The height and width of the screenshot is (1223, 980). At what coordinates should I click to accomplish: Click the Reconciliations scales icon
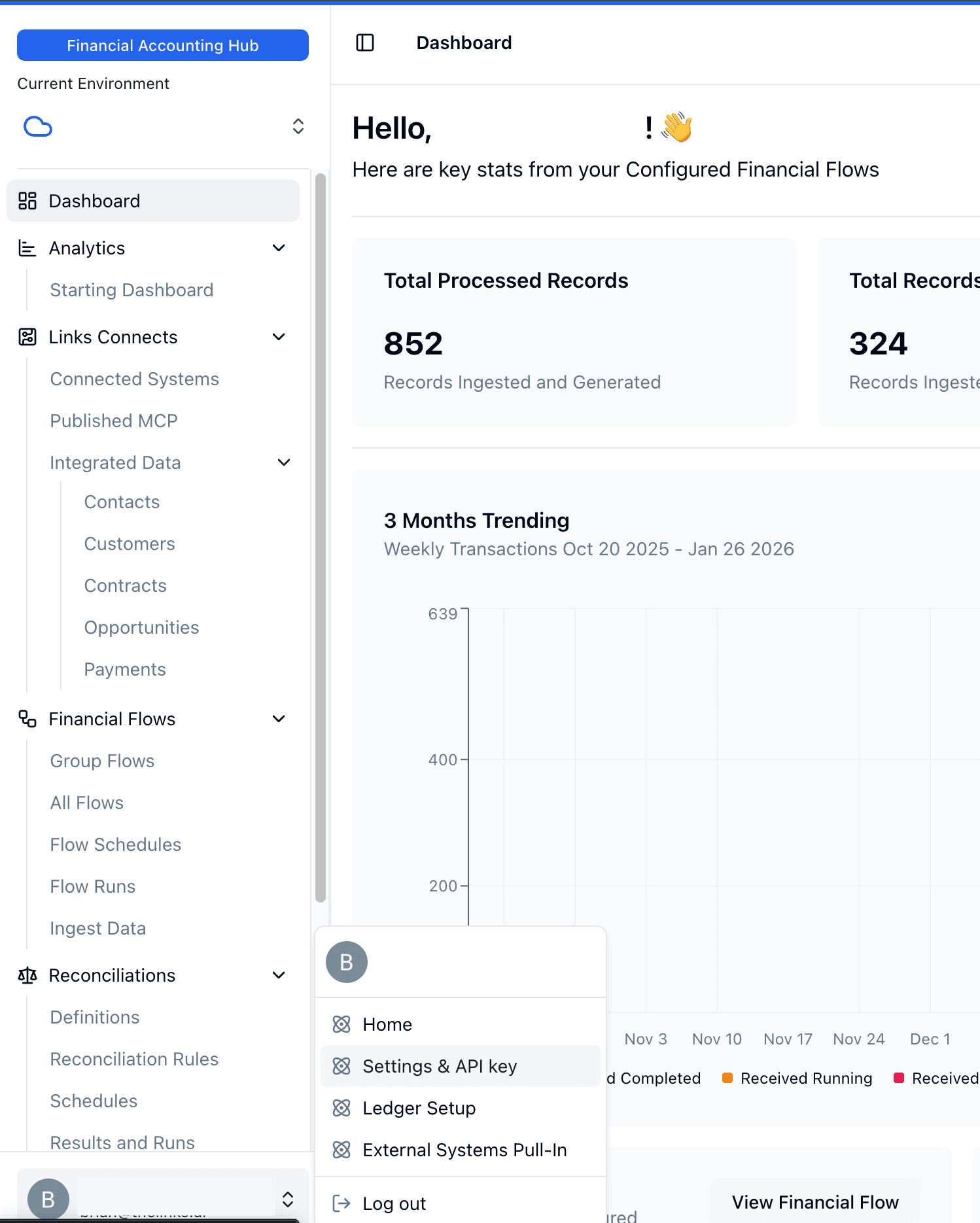(27, 976)
